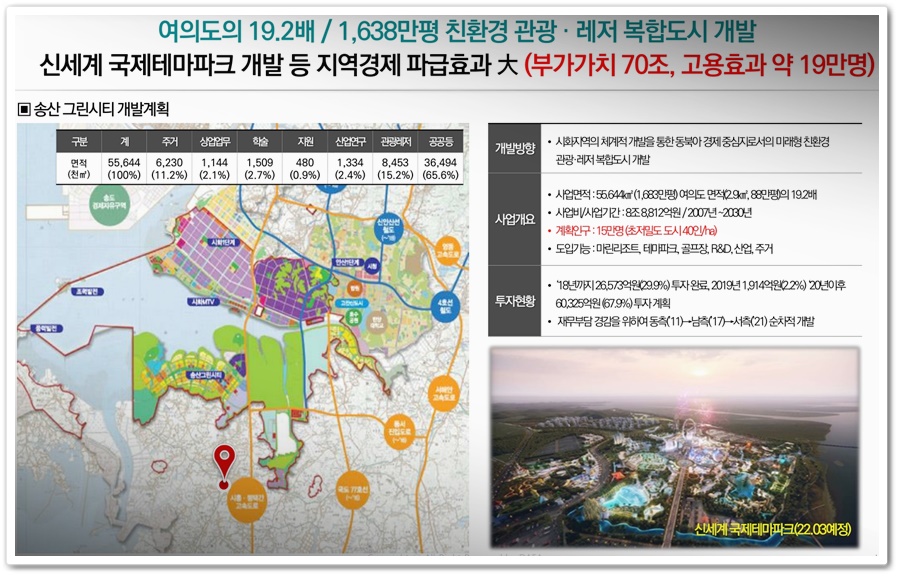Screen dimensions: 900x577
Task: Select the 고잔신도시 map label
Action: (x=351, y=303)
